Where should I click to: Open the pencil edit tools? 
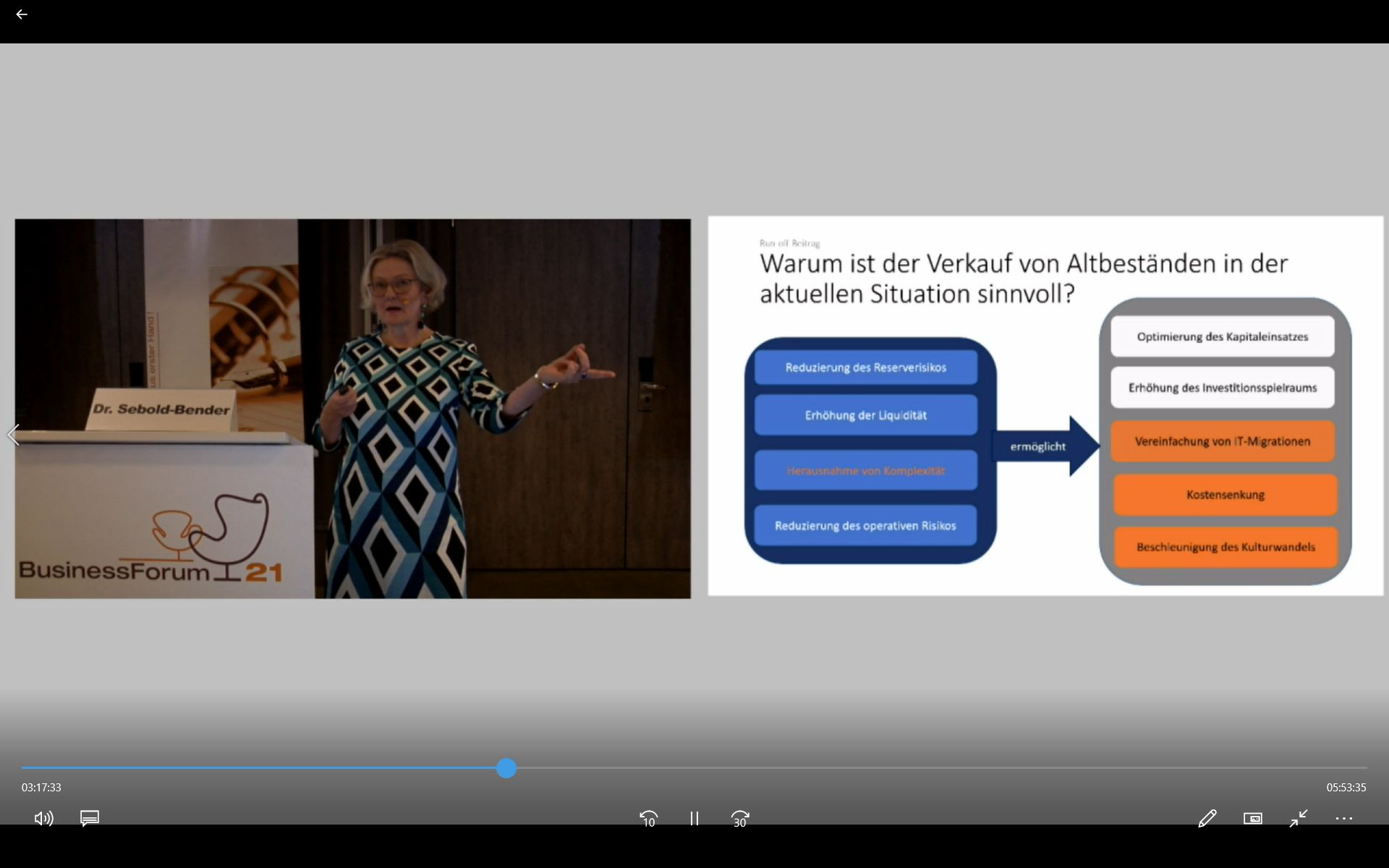[x=1207, y=818]
